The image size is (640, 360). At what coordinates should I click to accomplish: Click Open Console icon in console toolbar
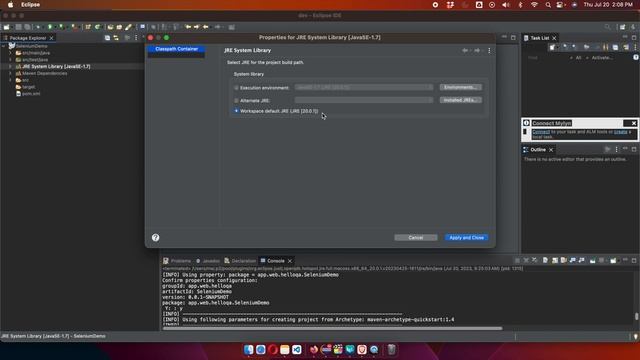pos(613,260)
